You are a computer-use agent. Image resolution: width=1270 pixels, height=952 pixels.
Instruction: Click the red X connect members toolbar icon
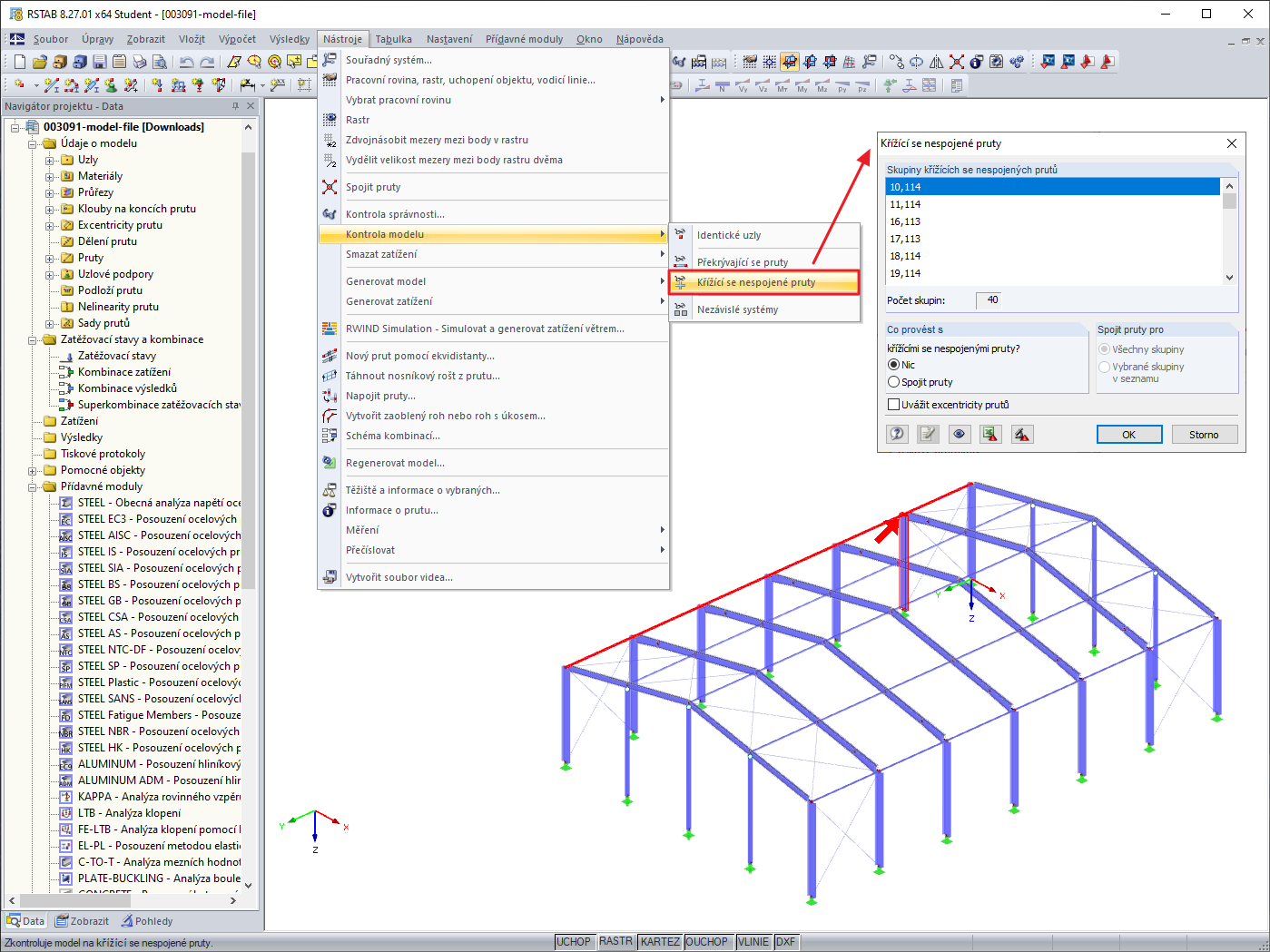(956, 62)
